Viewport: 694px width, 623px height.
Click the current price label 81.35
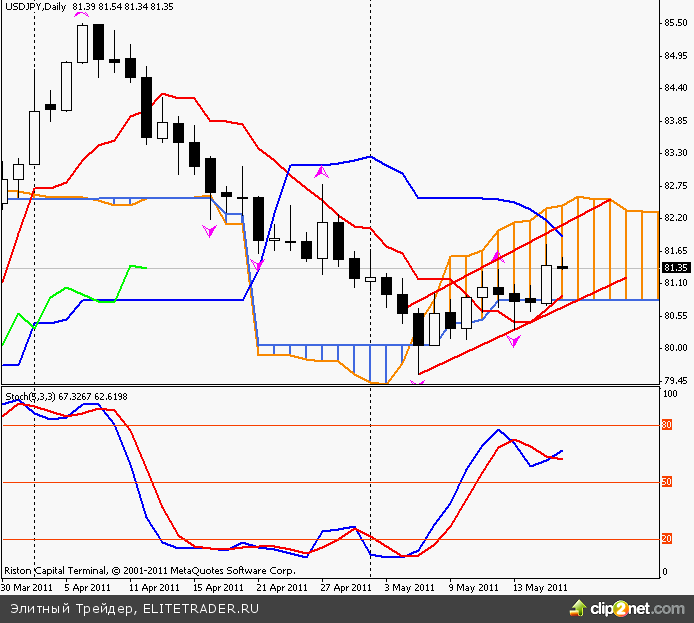pyautogui.click(x=675, y=267)
